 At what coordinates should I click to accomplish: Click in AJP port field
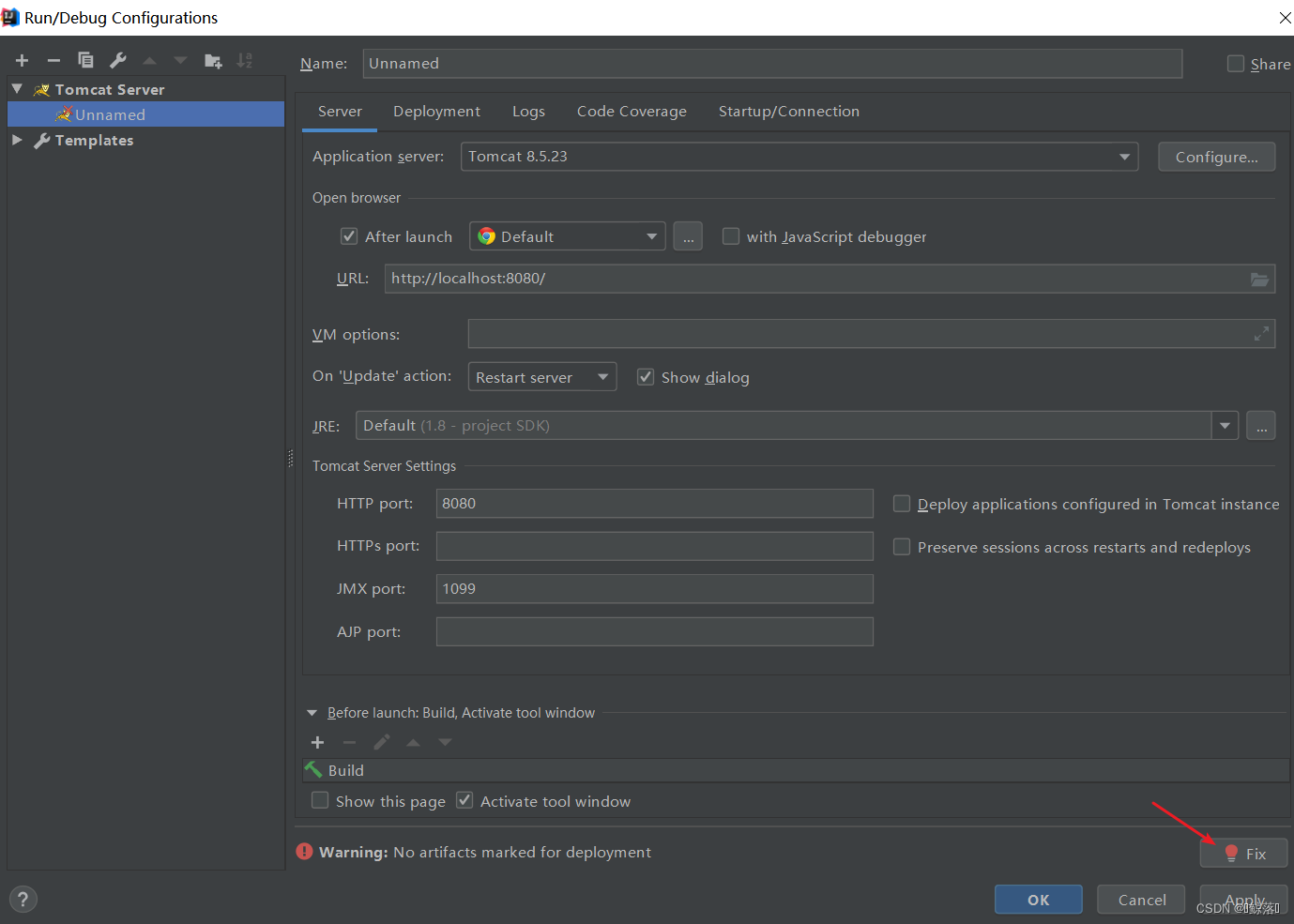pos(655,631)
